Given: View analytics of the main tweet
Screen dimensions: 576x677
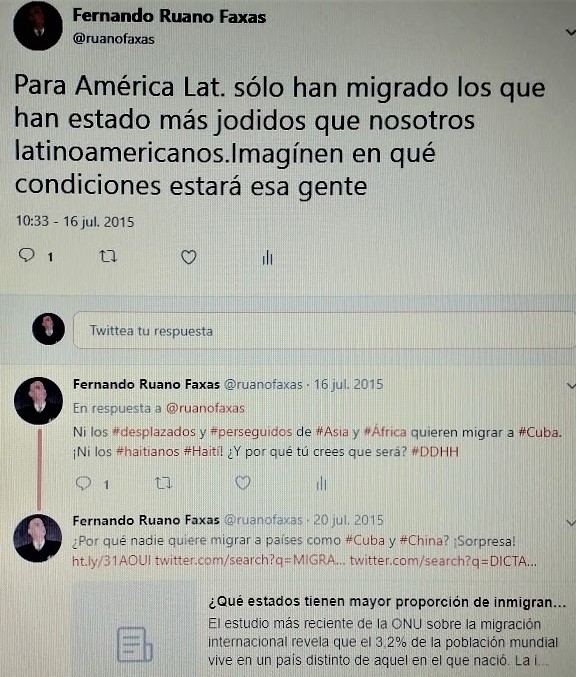Looking at the screenshot, I should click(268, 257).
